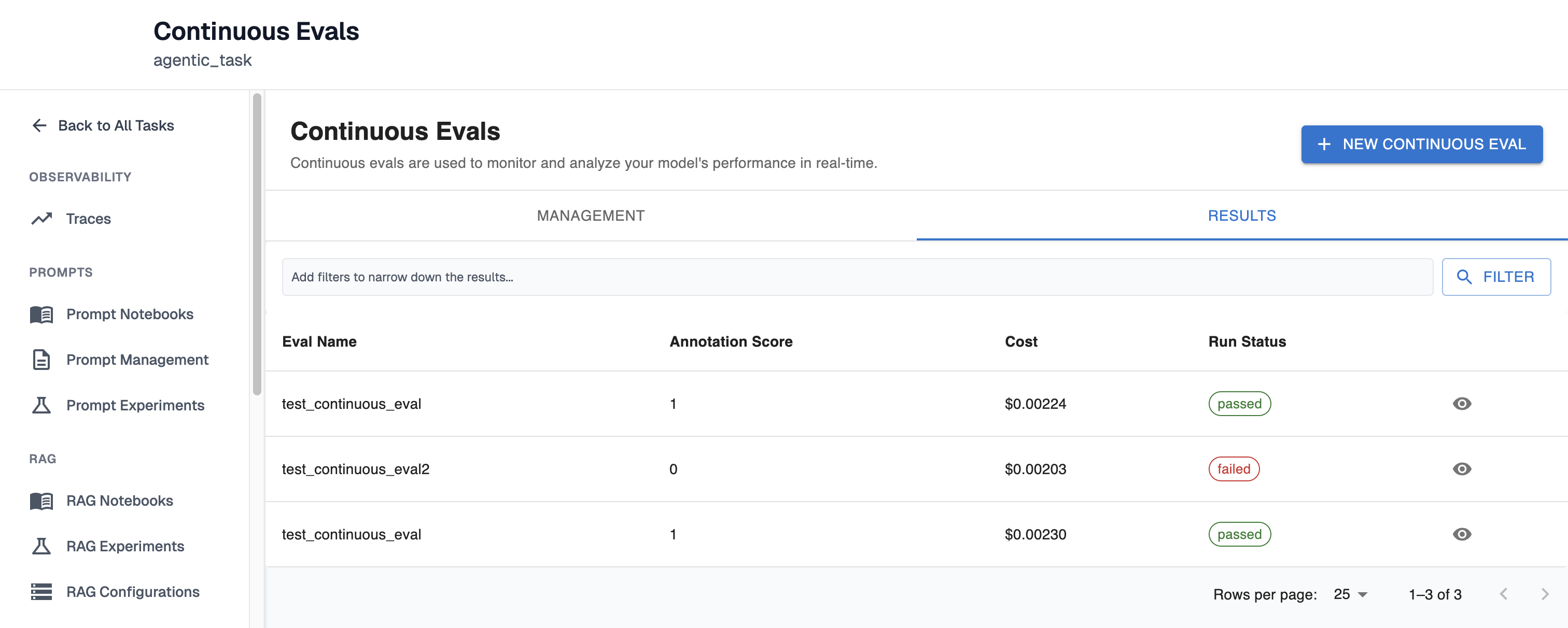Click eye icon for $0.00230 row
This screenshot has height=628, width=1568.
pos(1462,534)
